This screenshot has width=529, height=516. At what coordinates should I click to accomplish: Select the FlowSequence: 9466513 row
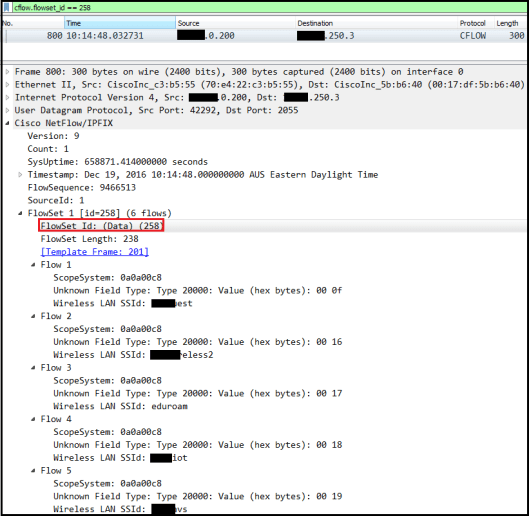pos(82,188)
